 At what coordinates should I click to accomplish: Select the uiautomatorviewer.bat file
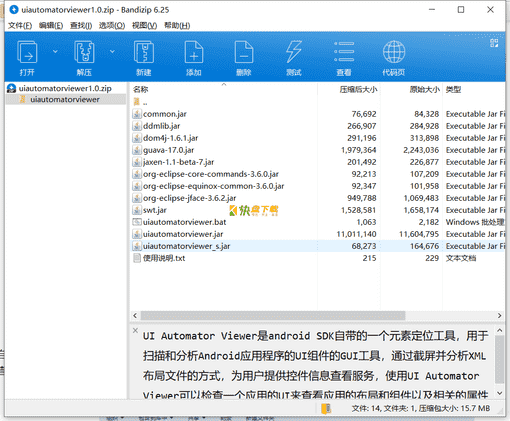tap(184, 222)
